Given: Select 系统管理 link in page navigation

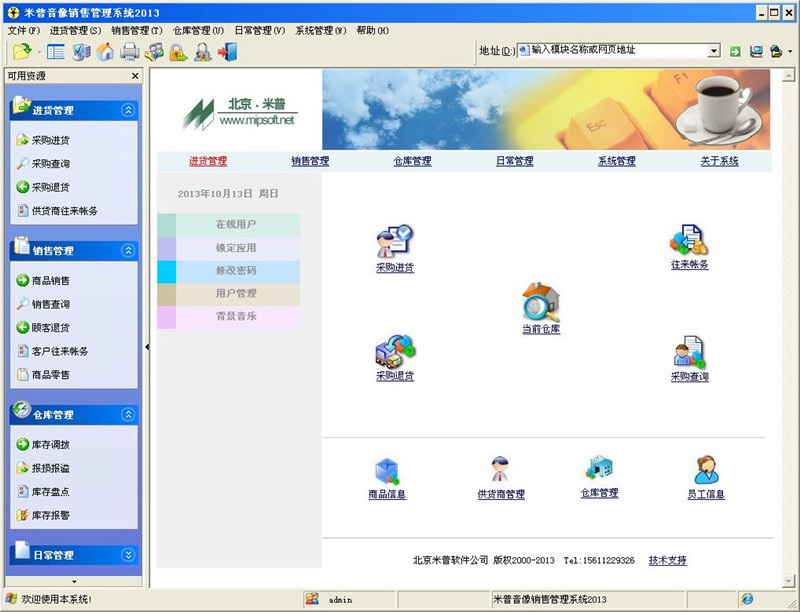Looking at the screenshot, I should coord(617,161).
